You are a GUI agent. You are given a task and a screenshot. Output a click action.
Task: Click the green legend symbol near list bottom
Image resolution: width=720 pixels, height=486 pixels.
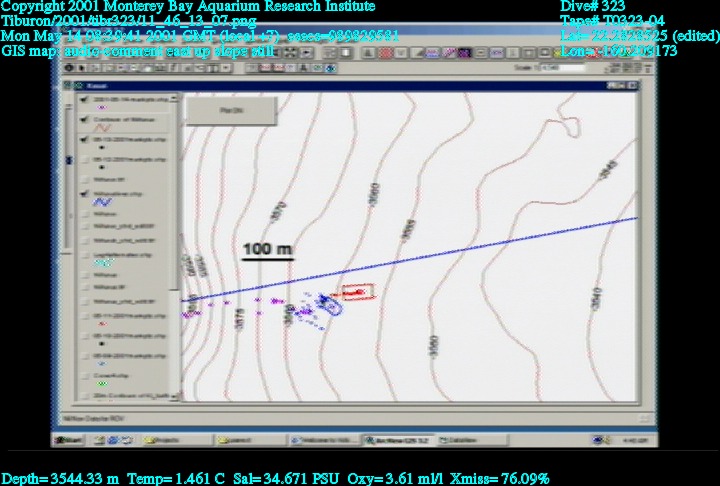coord(100,384)
